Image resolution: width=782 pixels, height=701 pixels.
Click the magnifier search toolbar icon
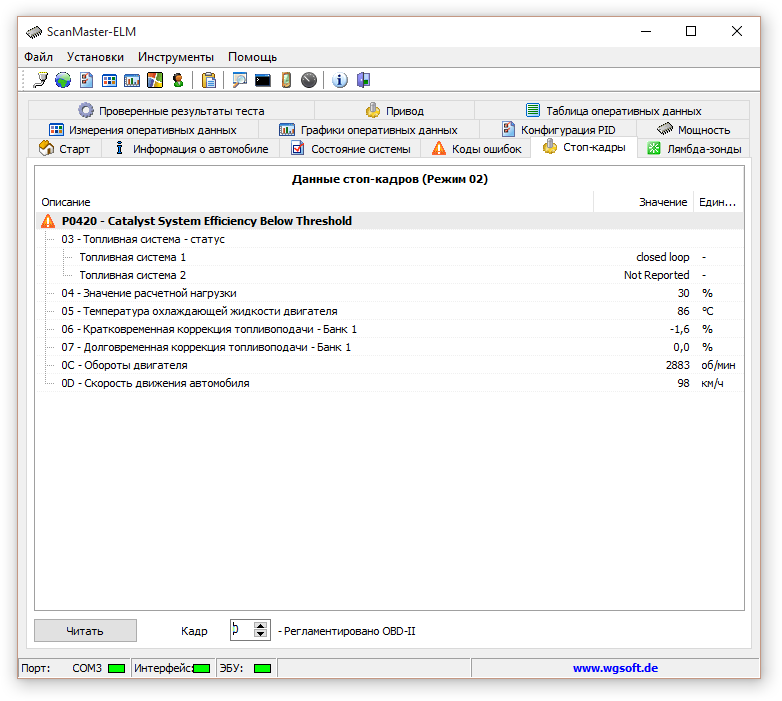(240, 80)
